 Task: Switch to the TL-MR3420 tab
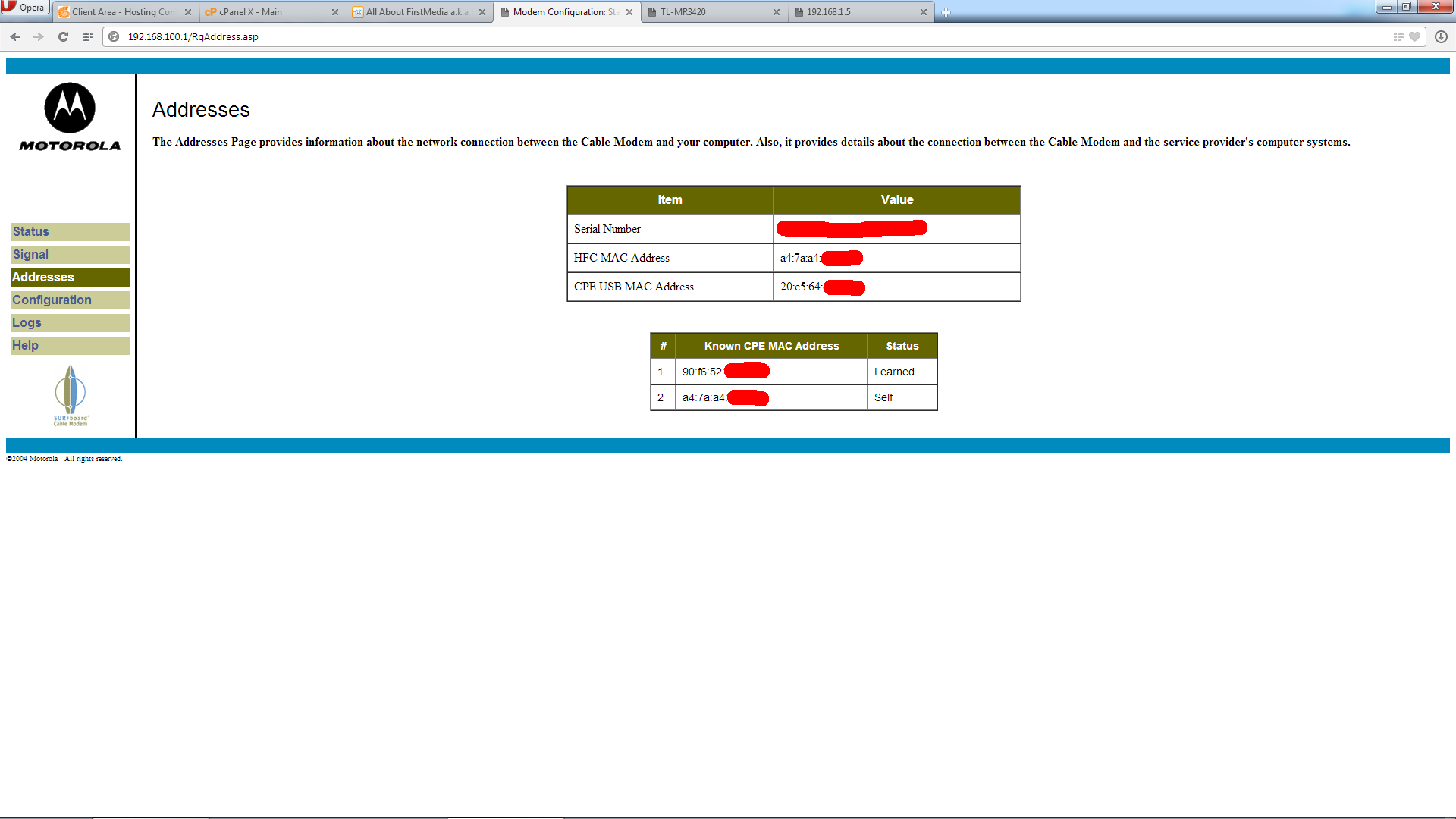(682, 12)
